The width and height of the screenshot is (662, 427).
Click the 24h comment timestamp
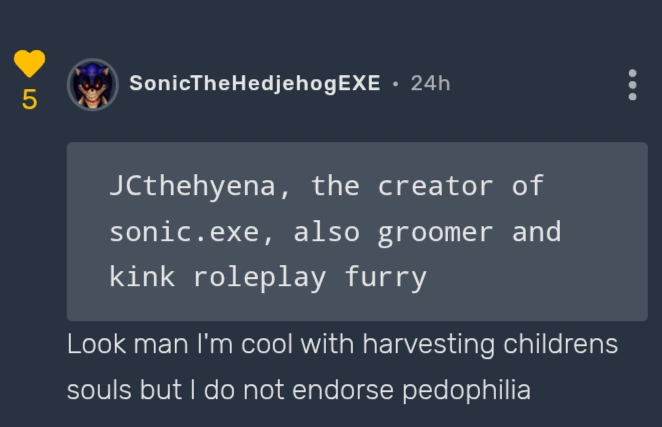[430, 83]
